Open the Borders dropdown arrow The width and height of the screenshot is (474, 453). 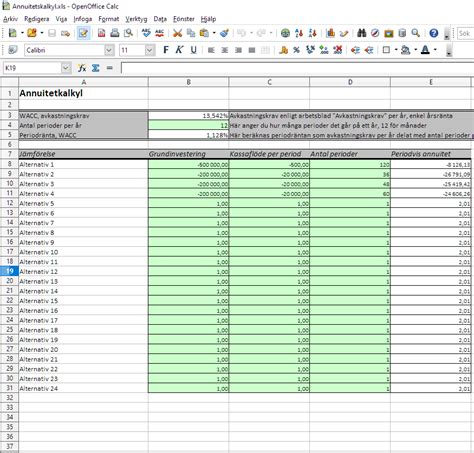[396, 50]
